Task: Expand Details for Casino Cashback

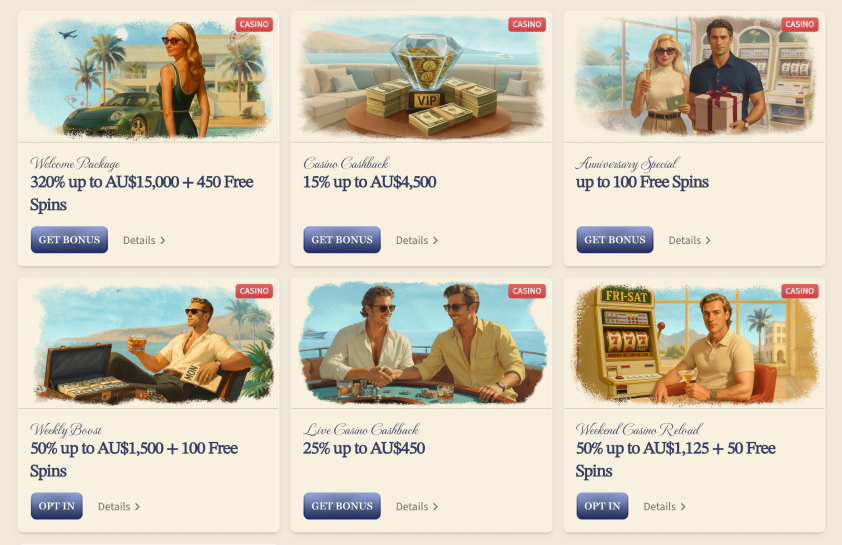Action: pos(417,241)
